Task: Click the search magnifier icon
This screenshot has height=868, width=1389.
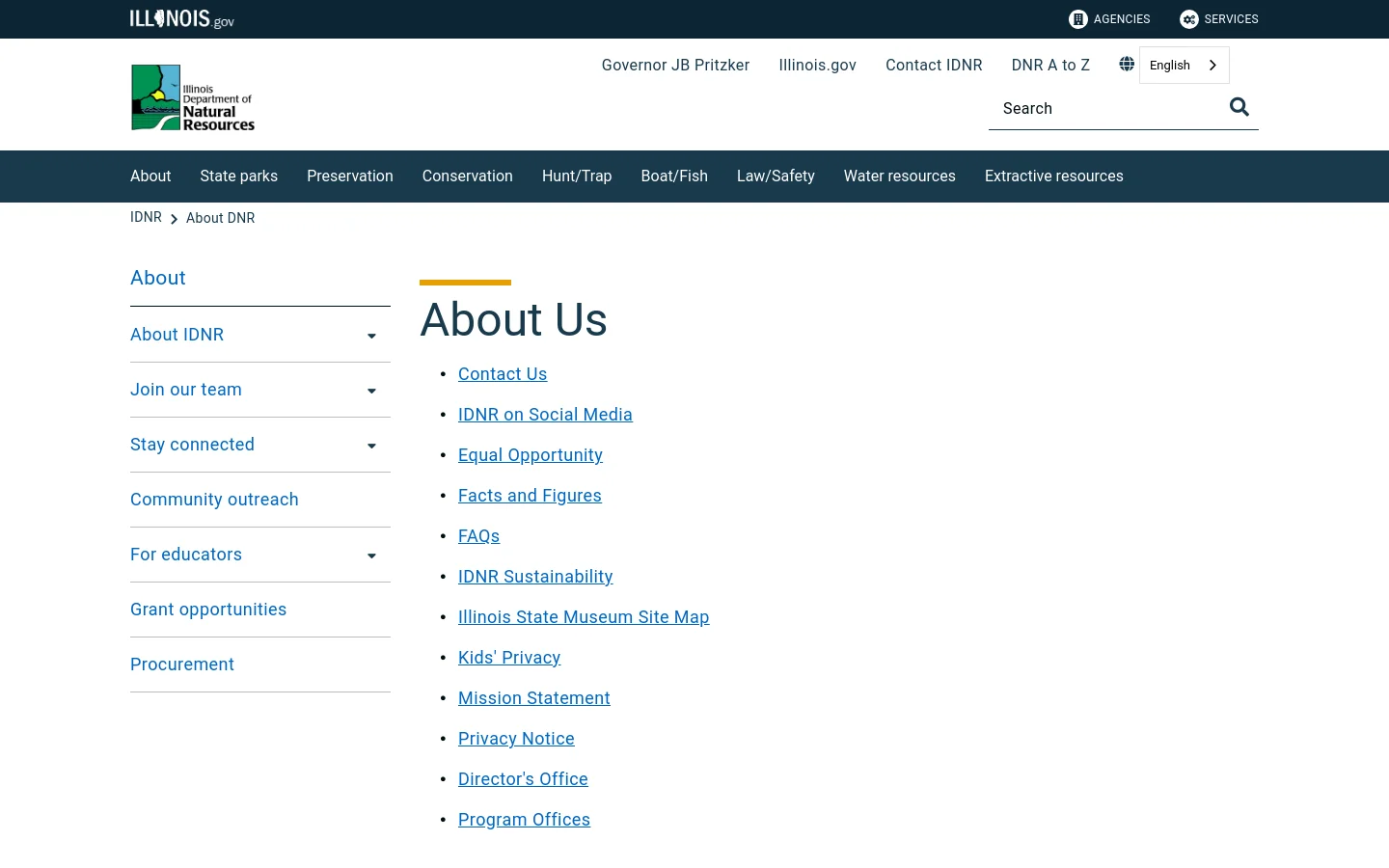Action: click(1239, 107)
